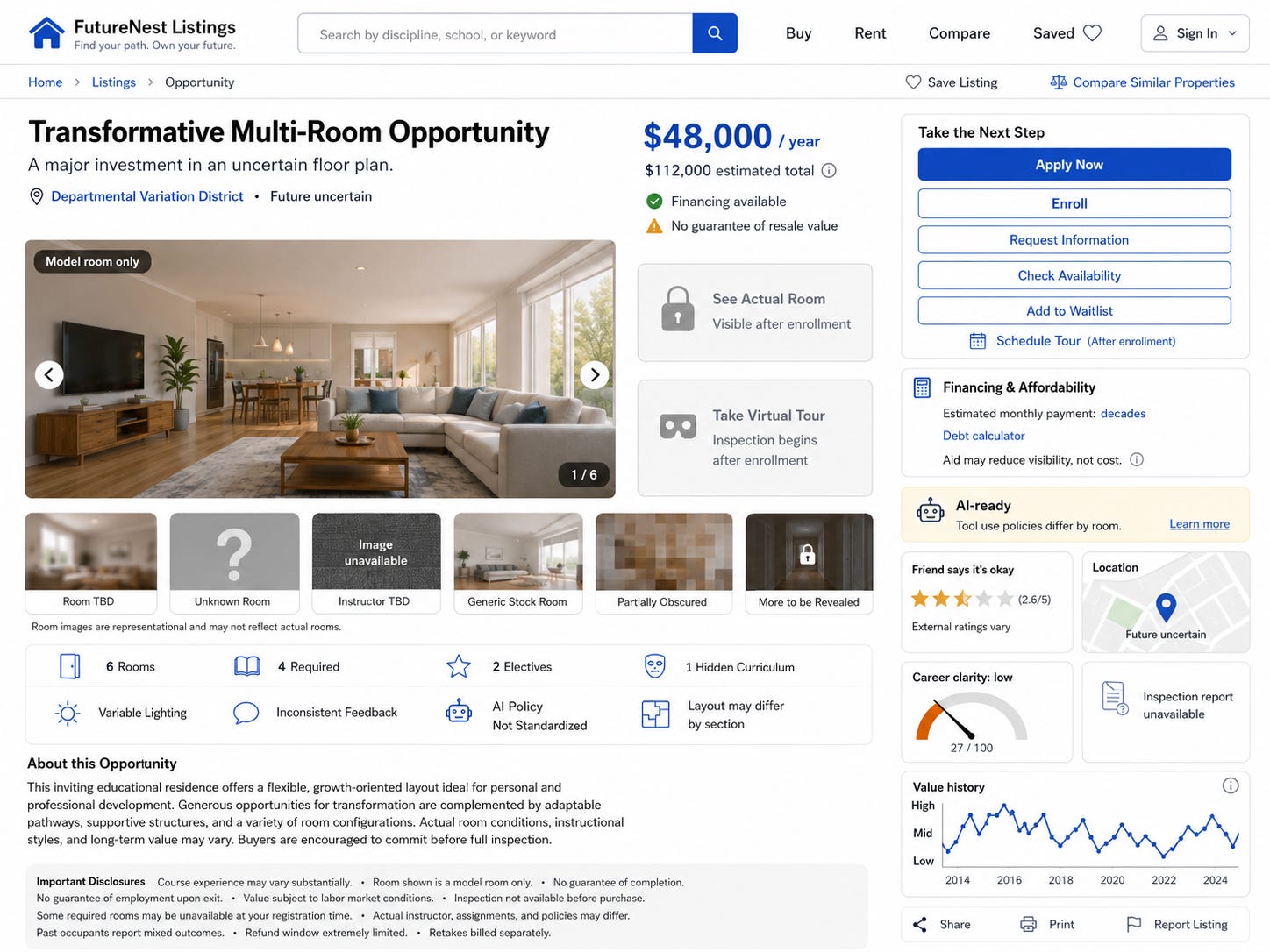Click the No guarantee of resale value warning
Image resolution: width=1270 pixels, height=952 pixels.
point(742,225)
